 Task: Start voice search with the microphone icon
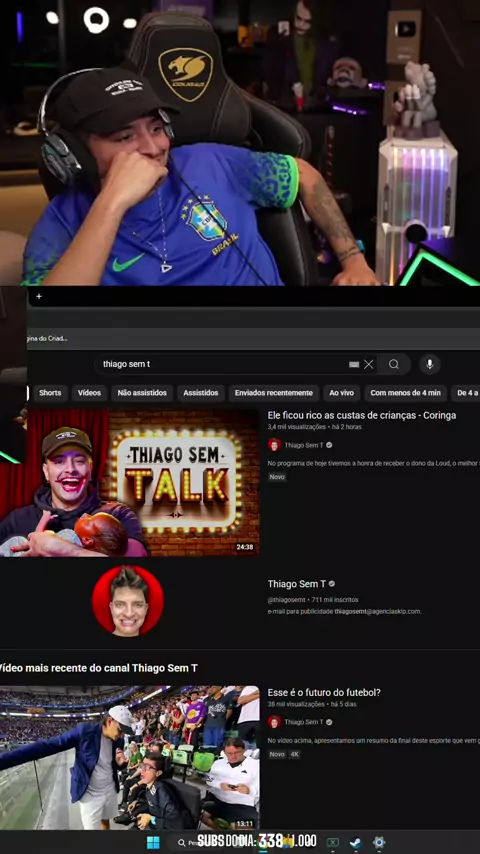[x=430, y=364]
